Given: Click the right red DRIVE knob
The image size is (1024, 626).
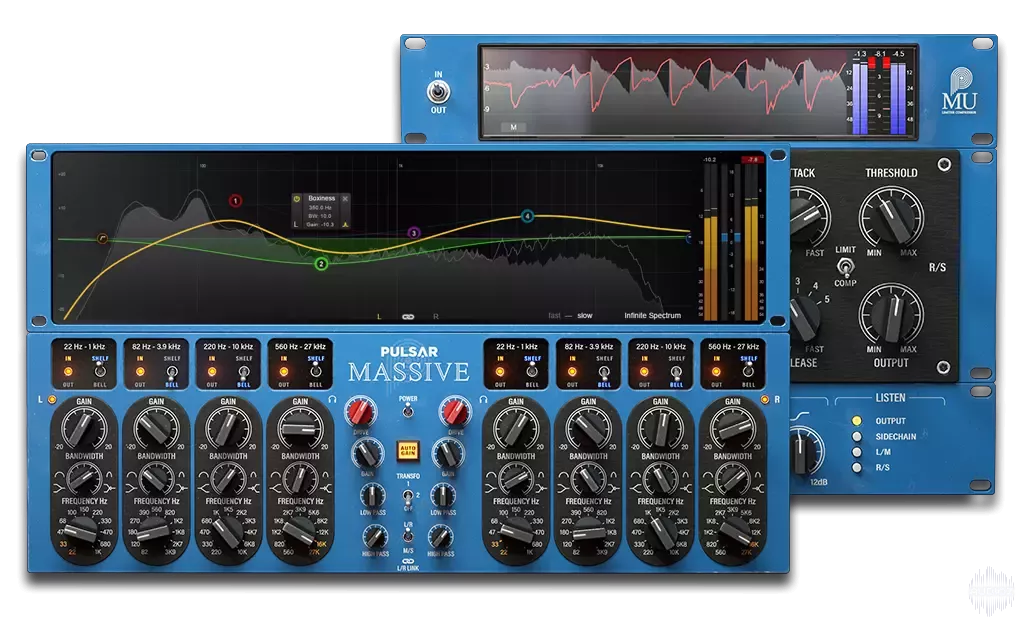Looking at the screenshot, I should (x=455, y=413).
